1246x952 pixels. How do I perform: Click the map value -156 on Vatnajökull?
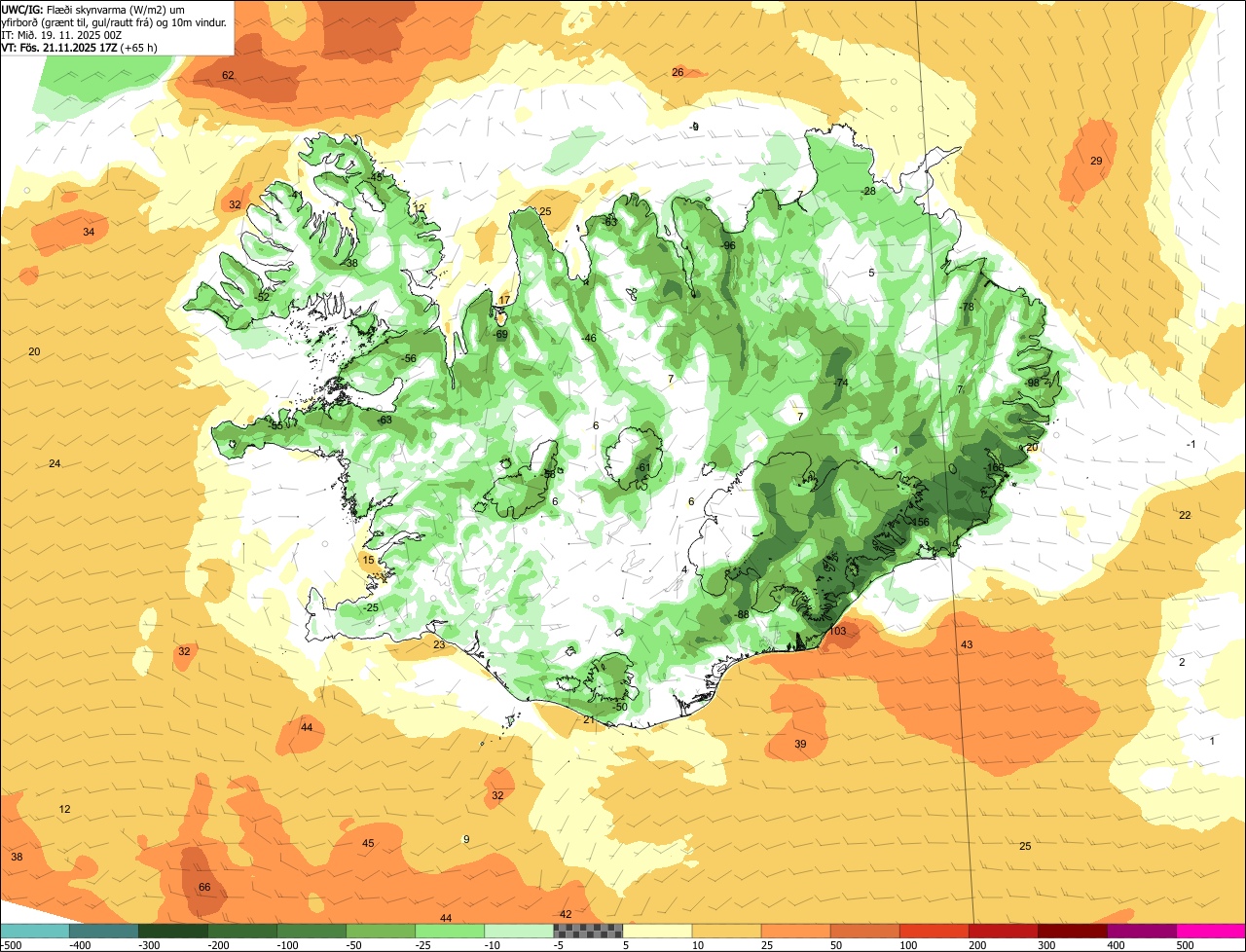918,522
